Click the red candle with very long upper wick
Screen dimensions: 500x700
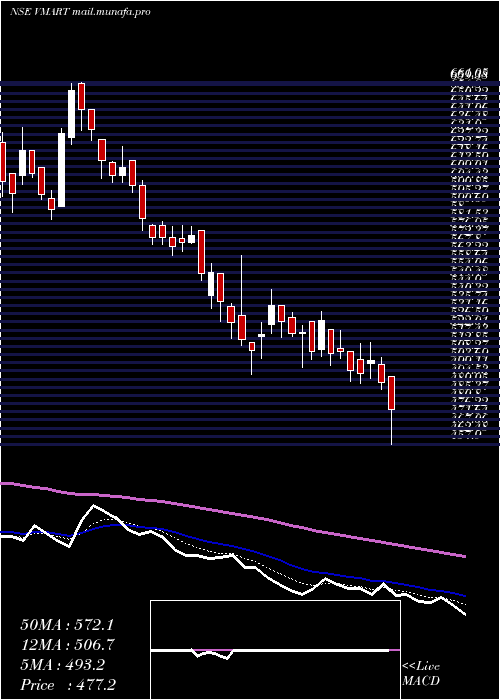click(242, 327)
